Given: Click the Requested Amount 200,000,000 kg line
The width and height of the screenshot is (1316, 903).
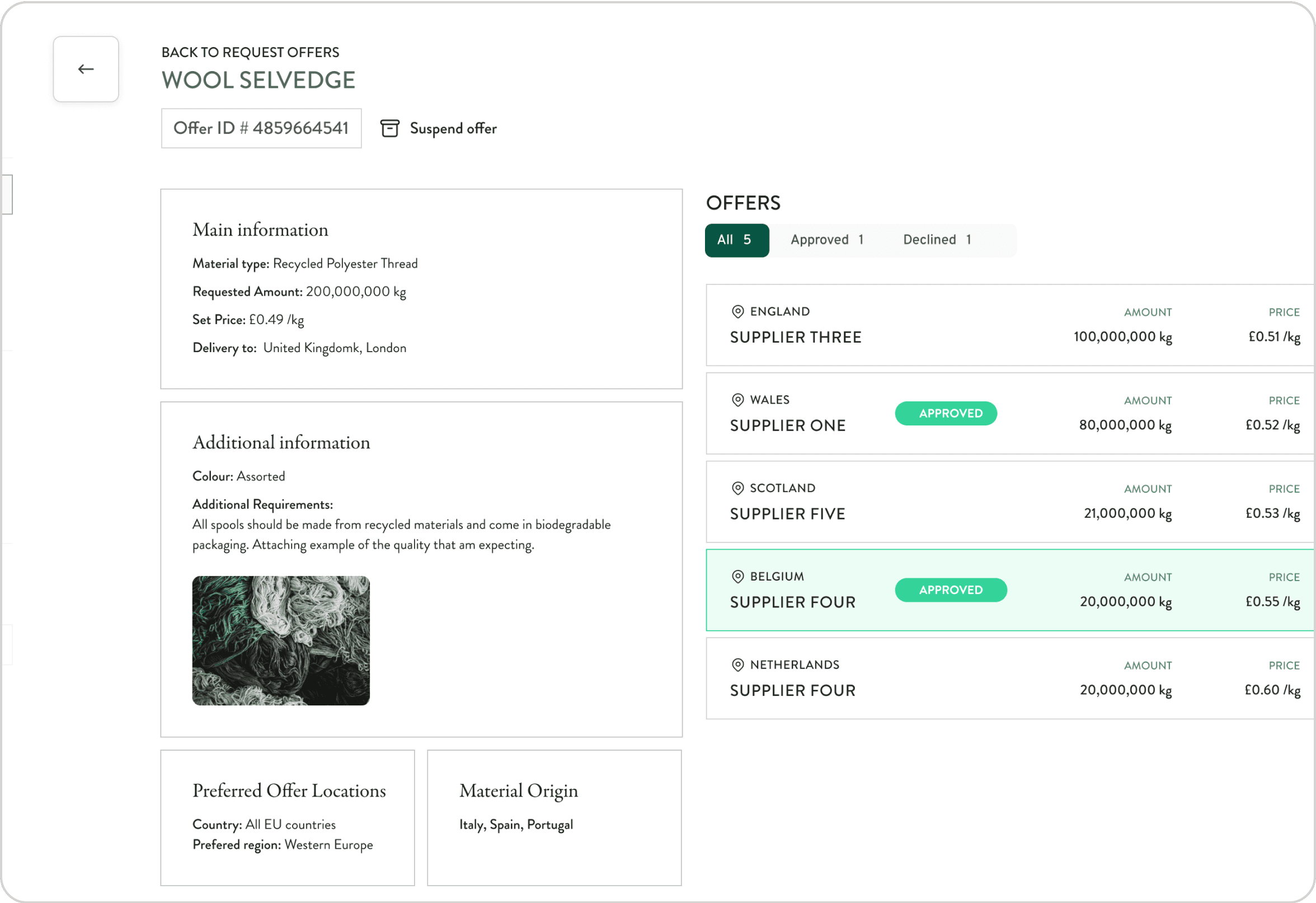Looking at the screenshot, I should coord(299,292).
